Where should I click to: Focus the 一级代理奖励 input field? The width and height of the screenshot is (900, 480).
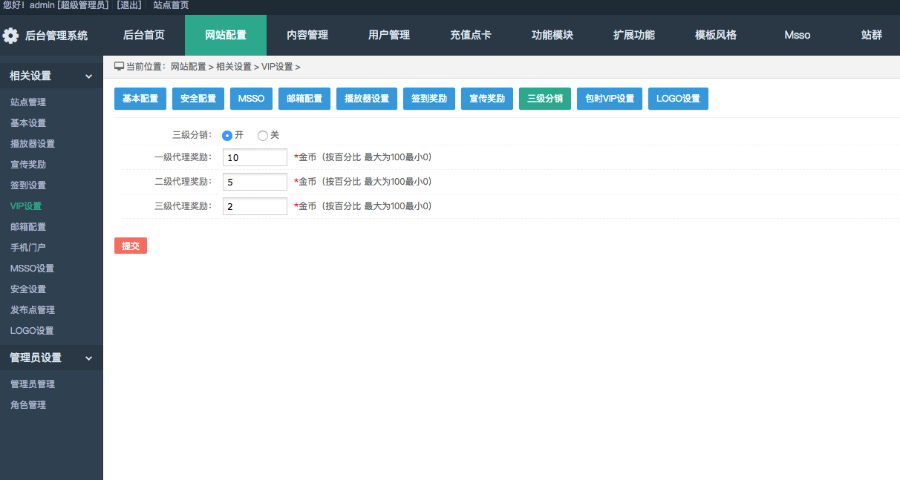click(255, 157)
